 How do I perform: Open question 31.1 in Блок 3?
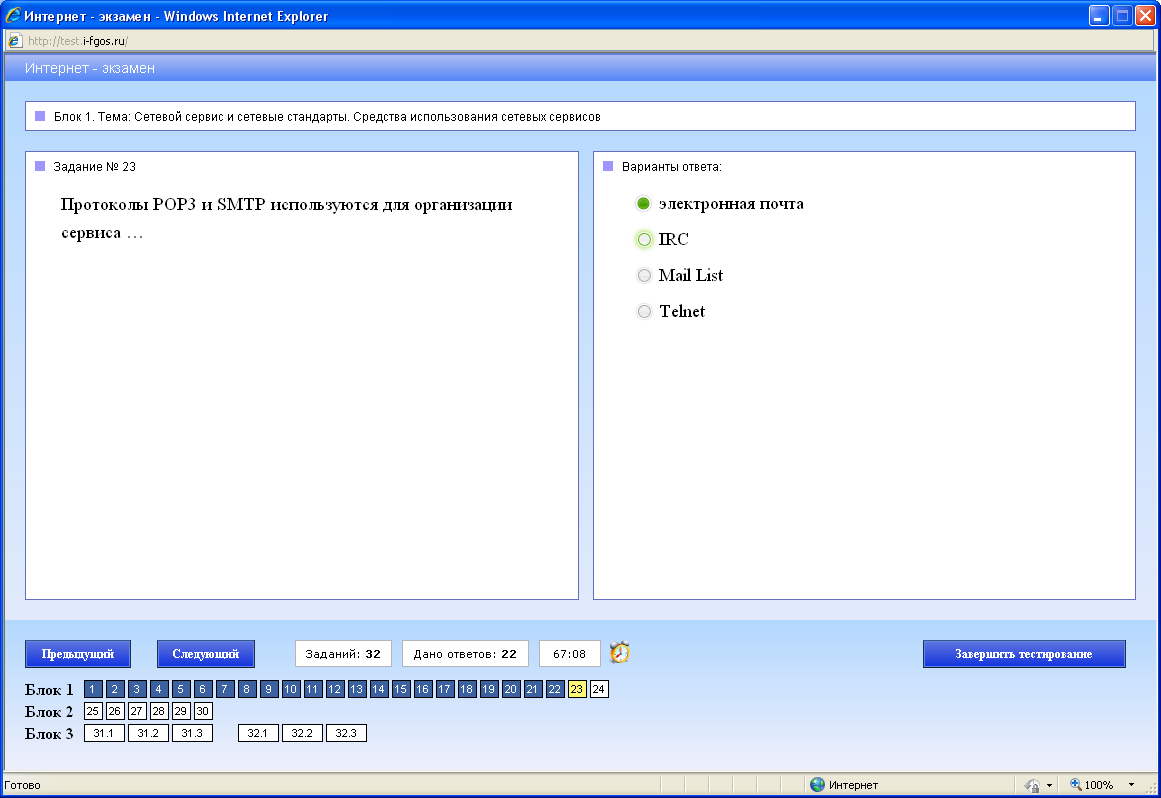tap(104, 733)
